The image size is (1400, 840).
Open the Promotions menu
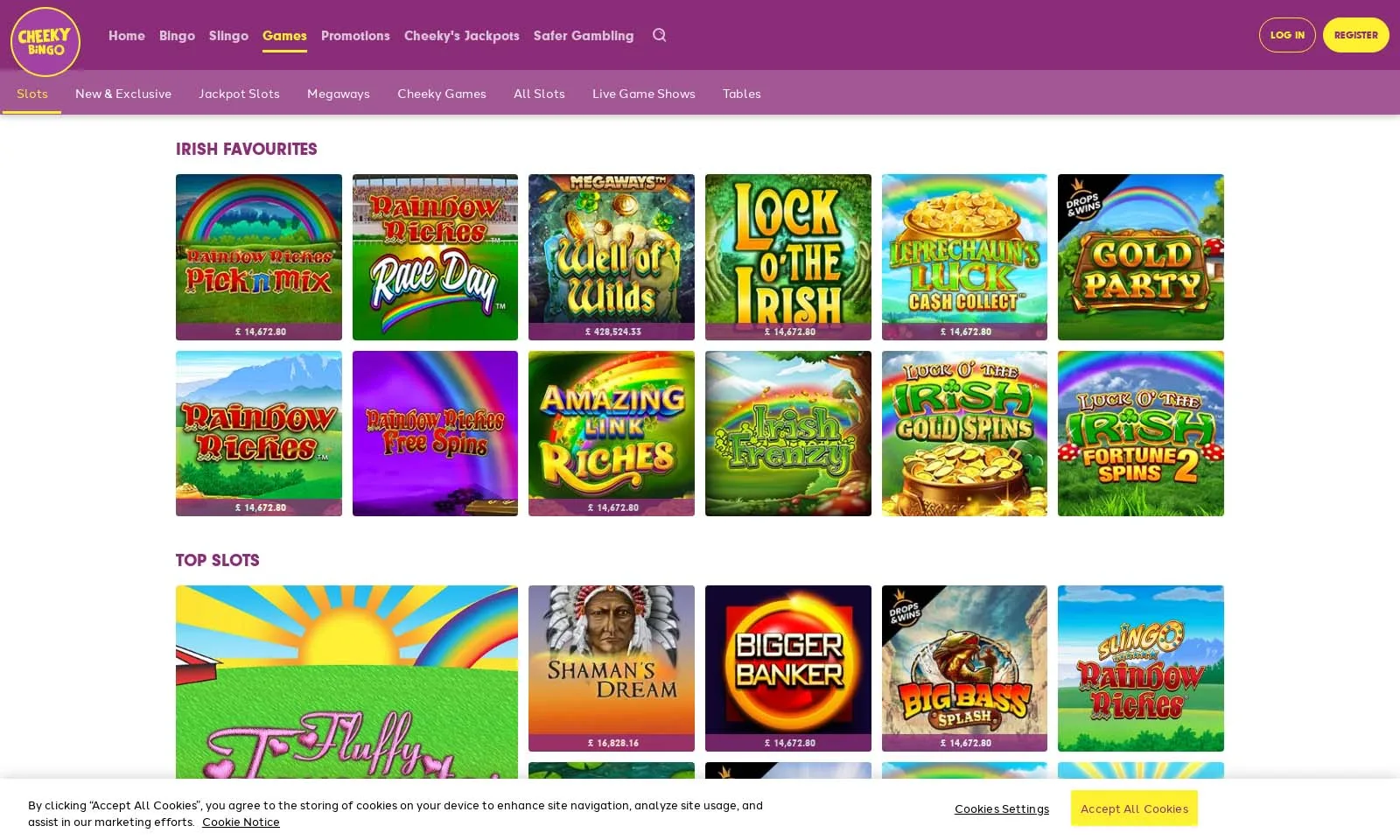[355, 36]
